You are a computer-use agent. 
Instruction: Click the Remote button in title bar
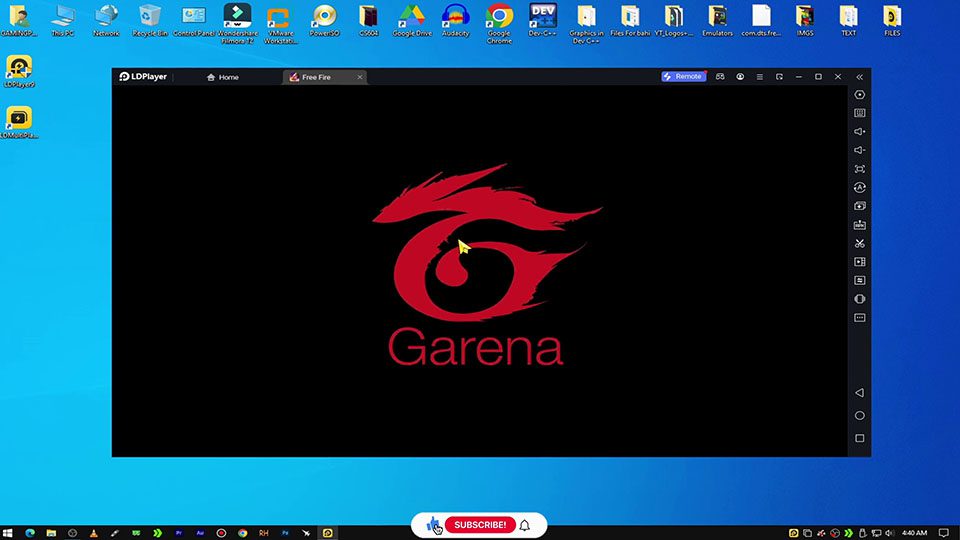tap(683, 77)
